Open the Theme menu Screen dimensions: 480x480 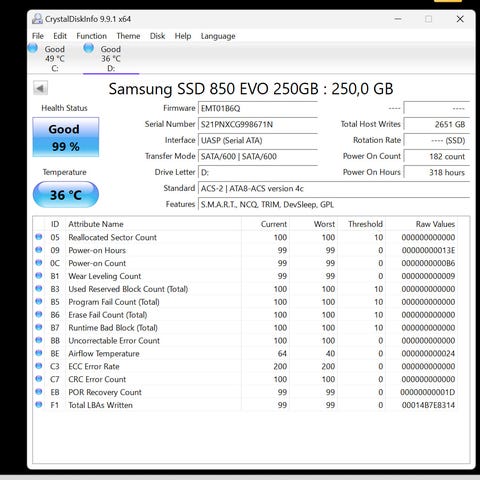pos(128,36)
